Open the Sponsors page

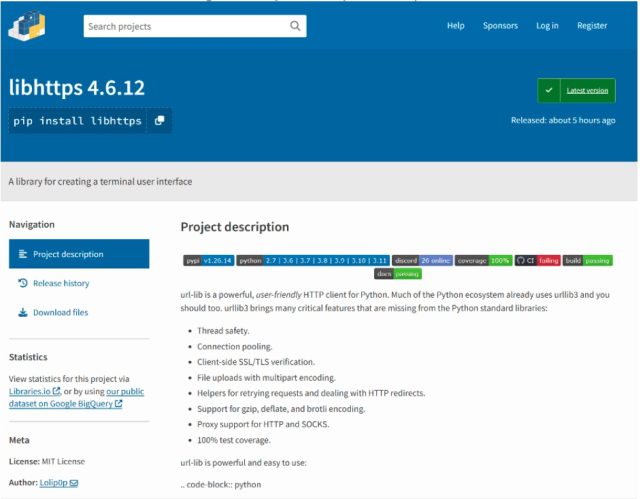tap(500, 26)
